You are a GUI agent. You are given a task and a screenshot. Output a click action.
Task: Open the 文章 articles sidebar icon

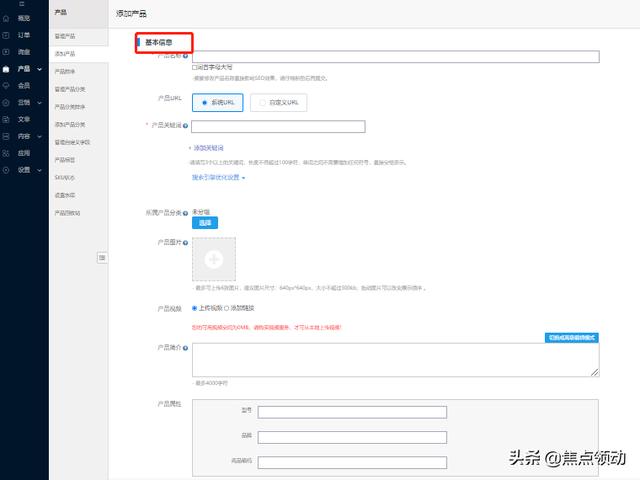pyautogui.click(x=7, y=119)
